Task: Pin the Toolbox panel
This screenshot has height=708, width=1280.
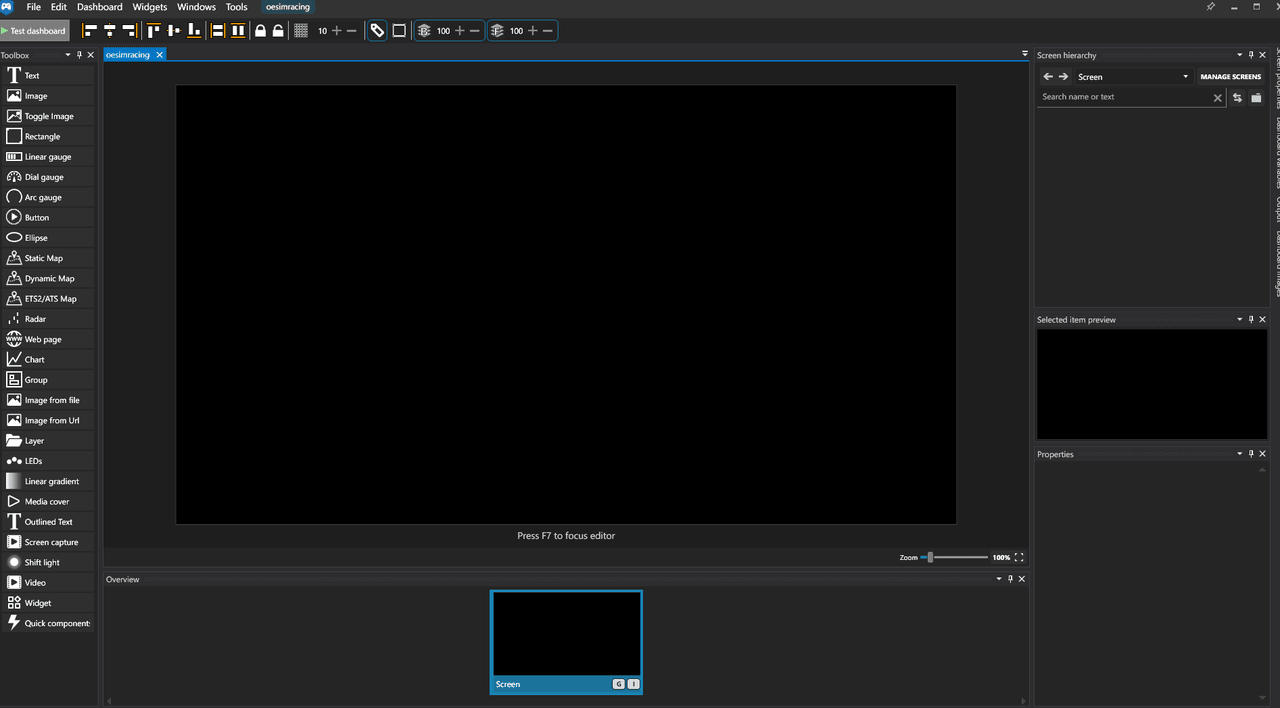Action: tap(80, 55)
